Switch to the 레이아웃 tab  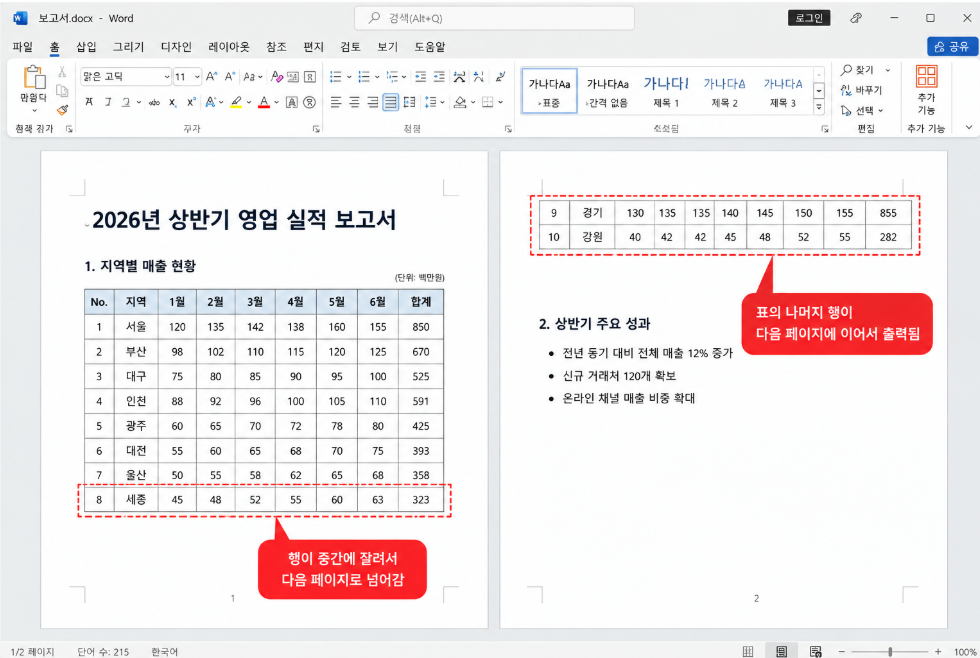point(229,47)
